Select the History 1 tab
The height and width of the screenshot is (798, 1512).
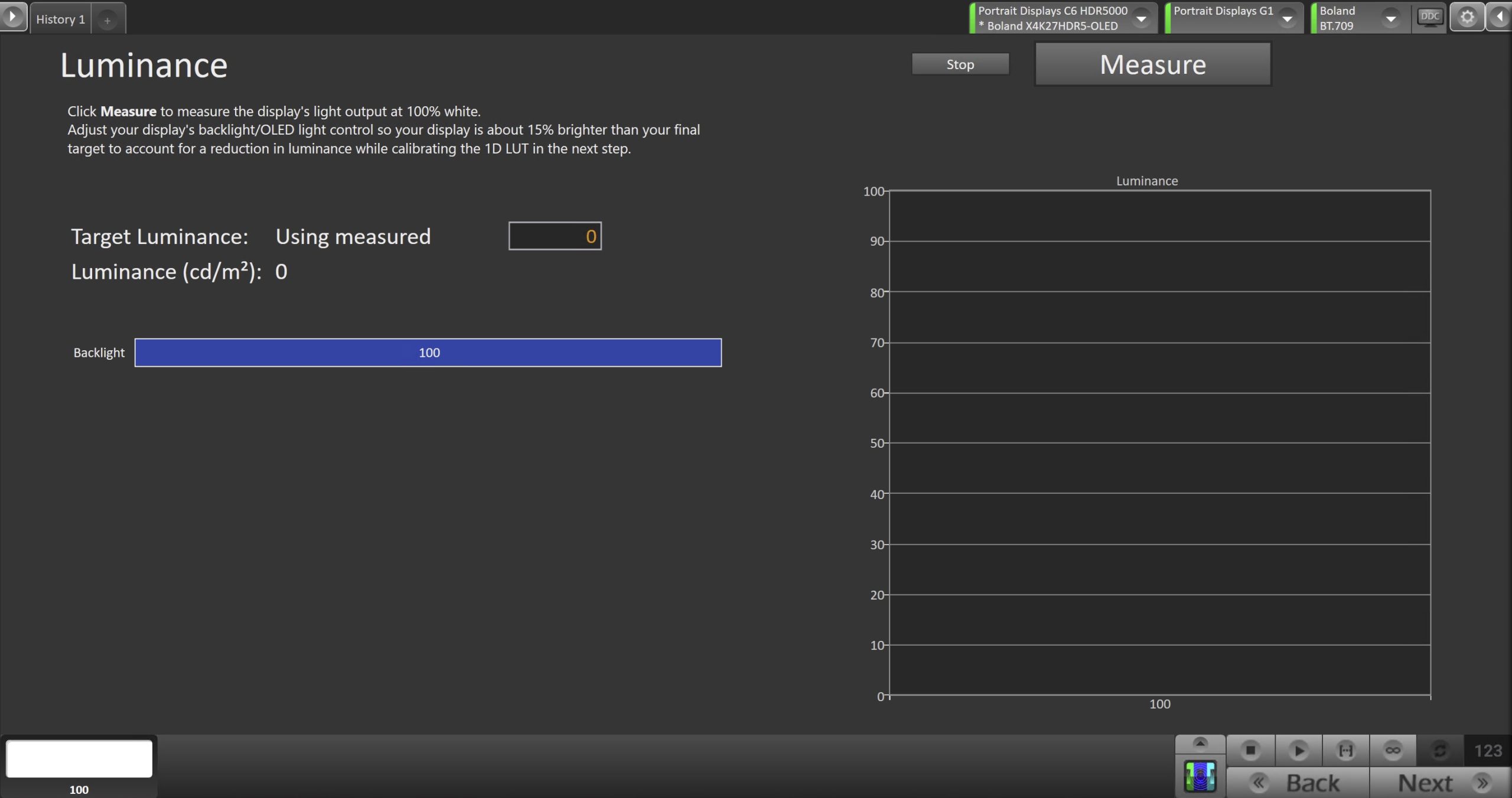click(60, 19)
